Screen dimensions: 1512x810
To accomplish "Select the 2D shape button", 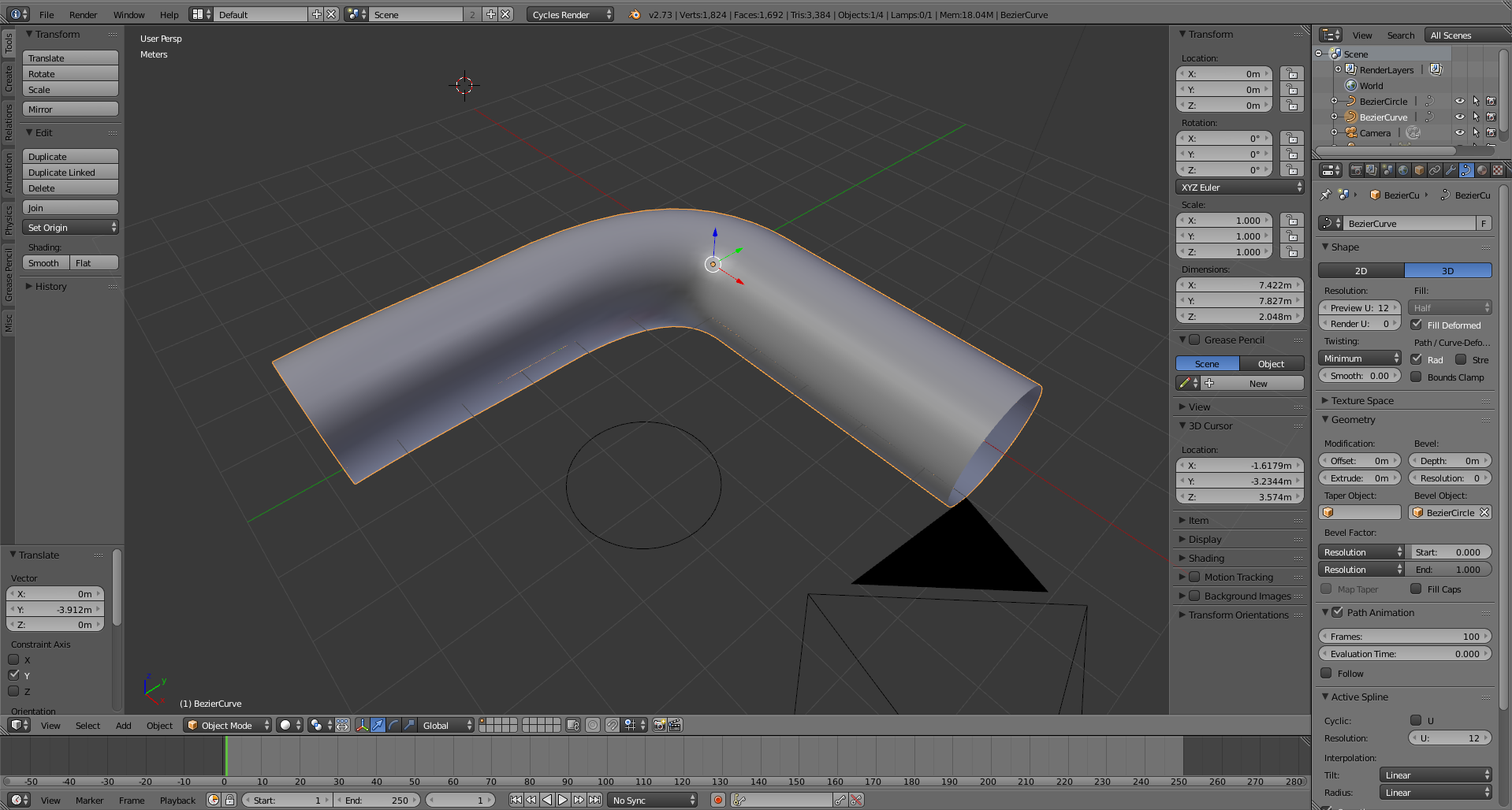I will pyautogui.click(x=1361, y=270).
